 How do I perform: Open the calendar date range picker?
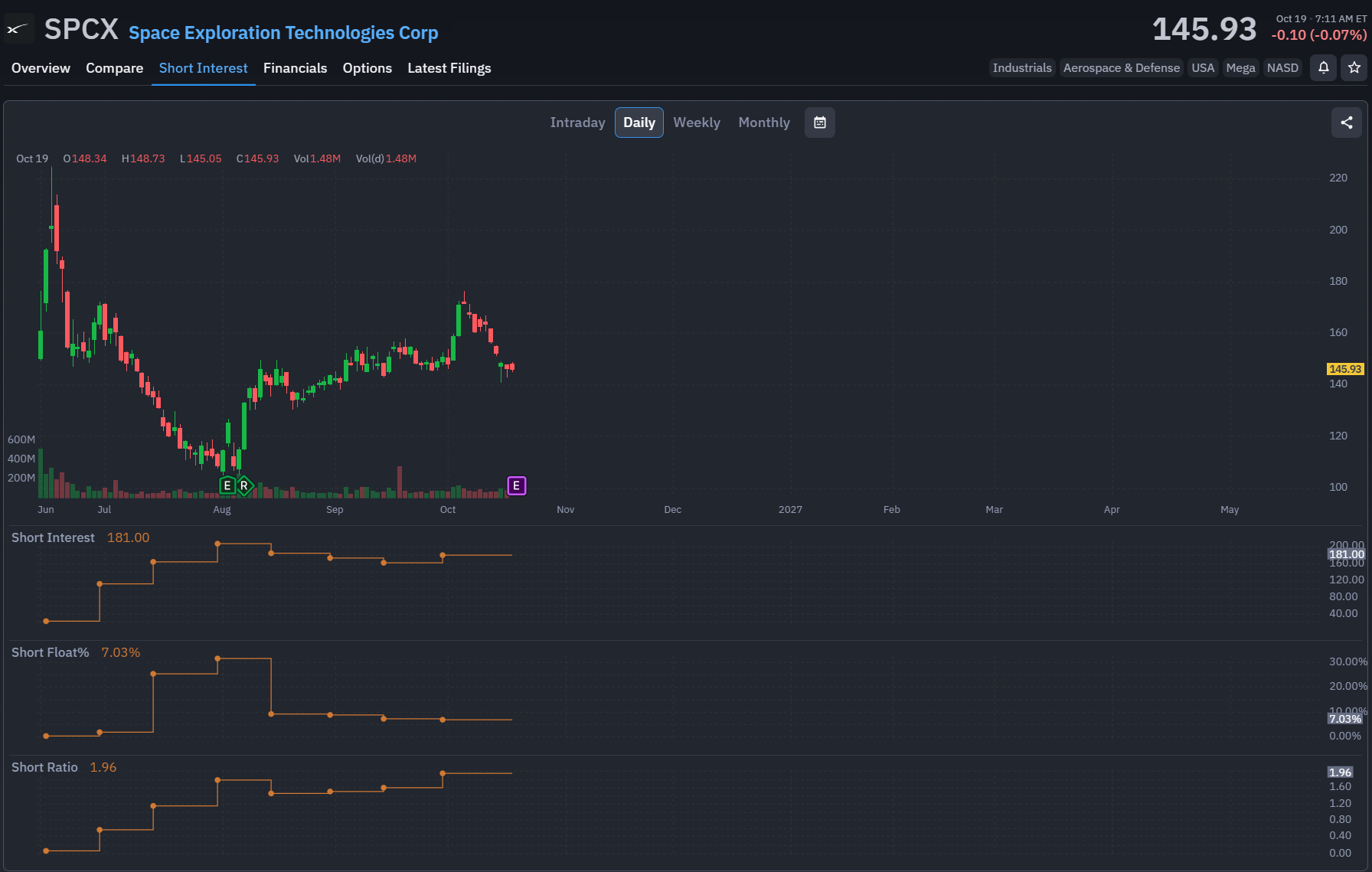(x=819, y=122)
